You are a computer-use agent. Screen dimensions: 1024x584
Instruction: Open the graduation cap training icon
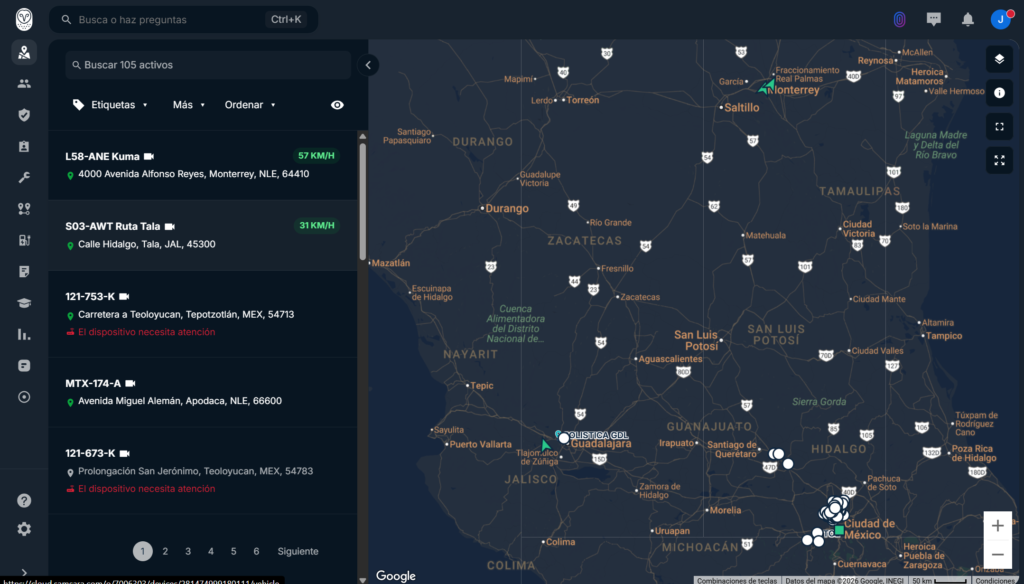point(24,303)
